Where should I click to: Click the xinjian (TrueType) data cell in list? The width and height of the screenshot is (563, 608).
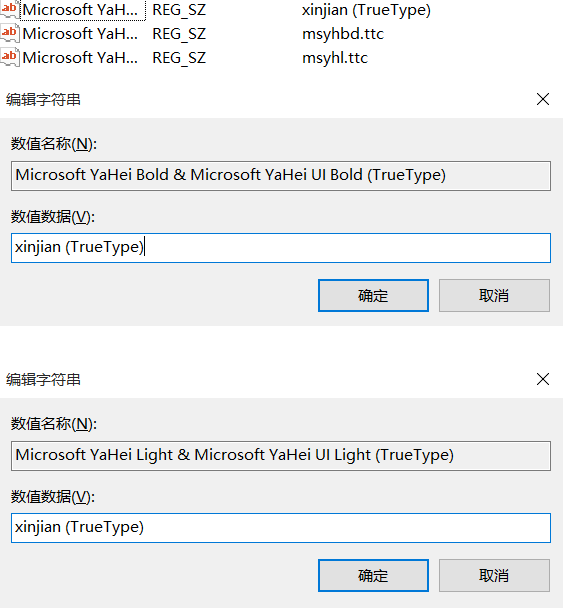366,10
